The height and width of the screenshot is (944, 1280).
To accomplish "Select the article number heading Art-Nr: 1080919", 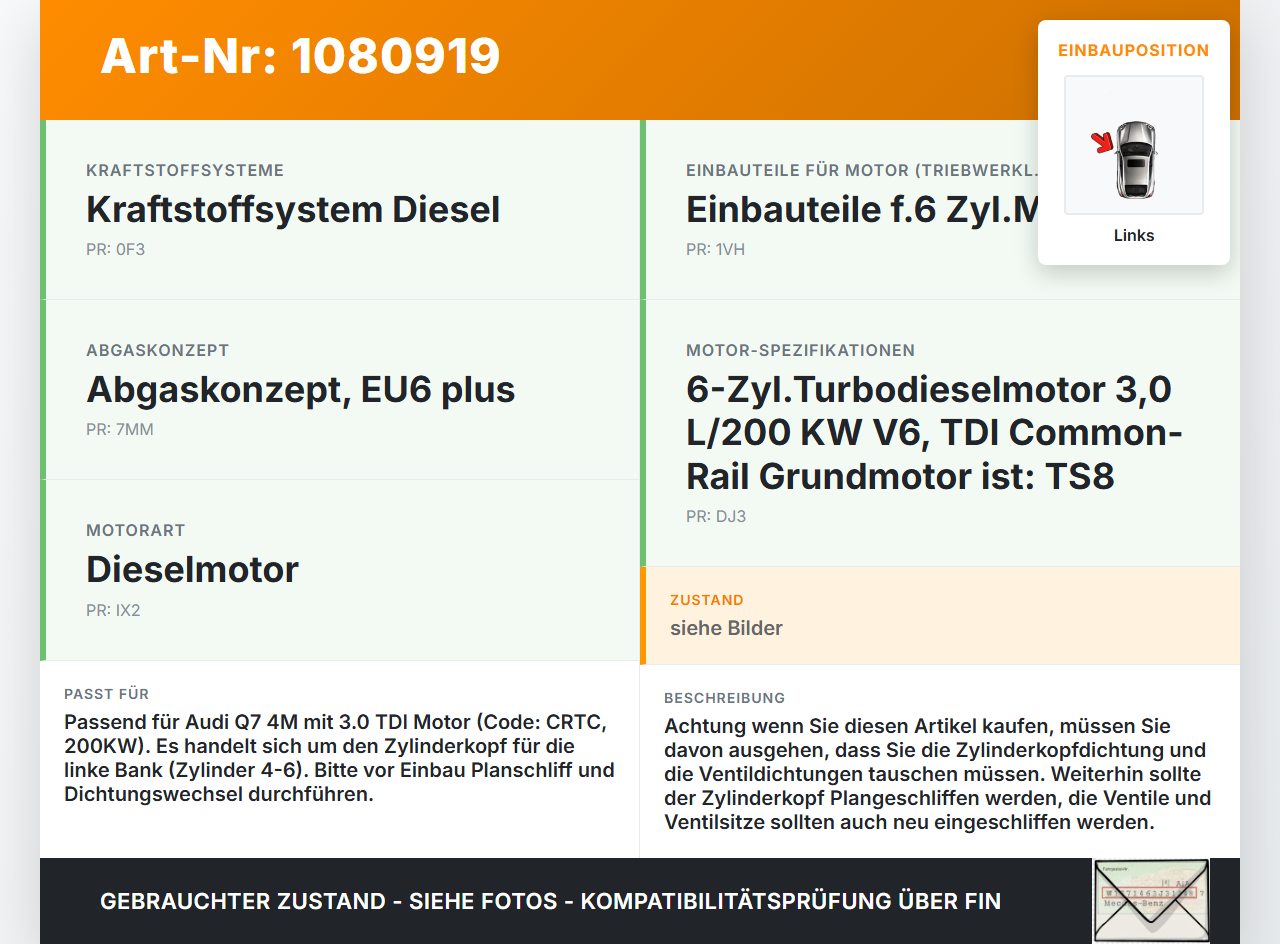I will point(300,56).
